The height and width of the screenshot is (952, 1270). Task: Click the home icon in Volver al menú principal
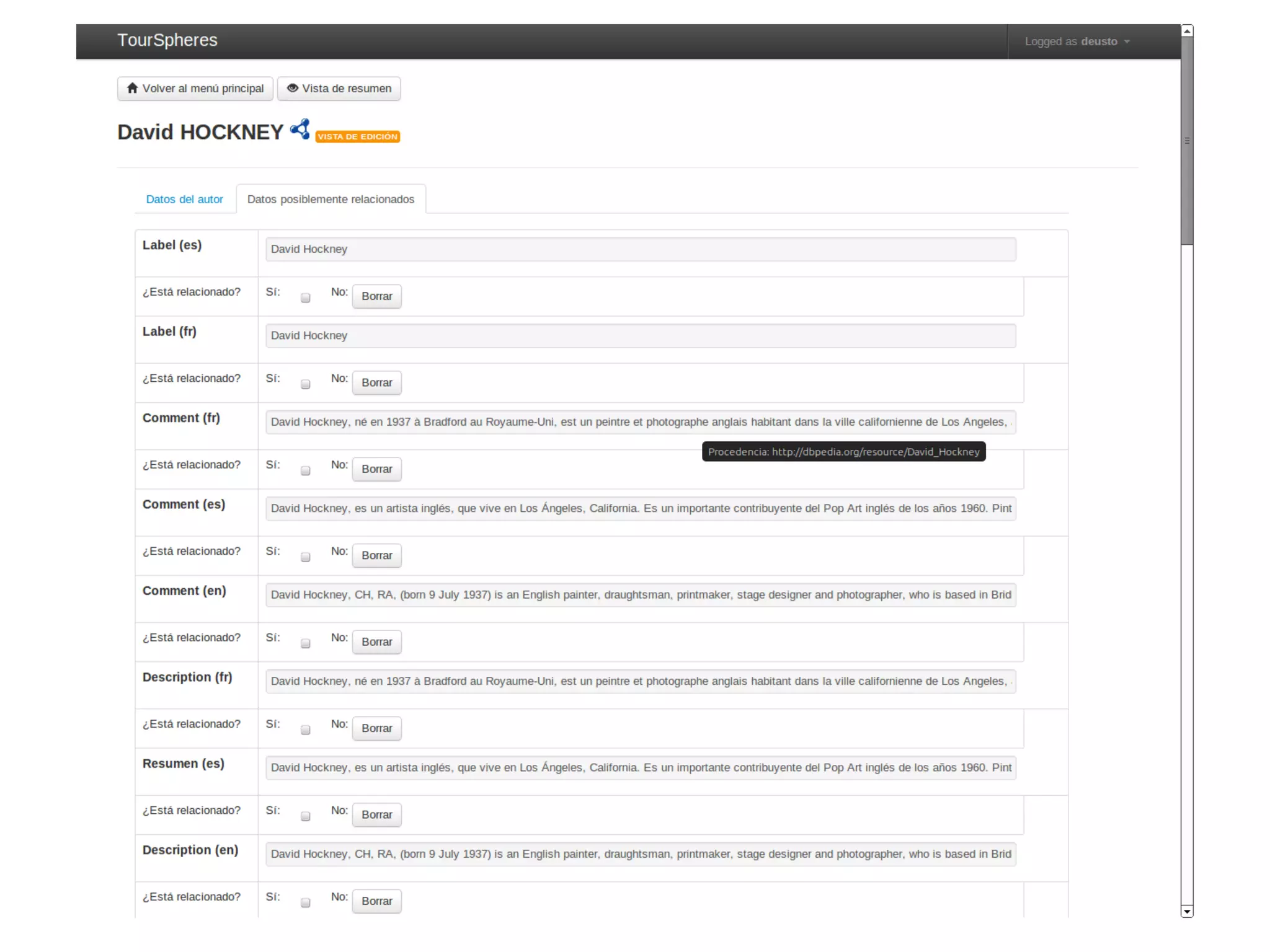(132, 88)
